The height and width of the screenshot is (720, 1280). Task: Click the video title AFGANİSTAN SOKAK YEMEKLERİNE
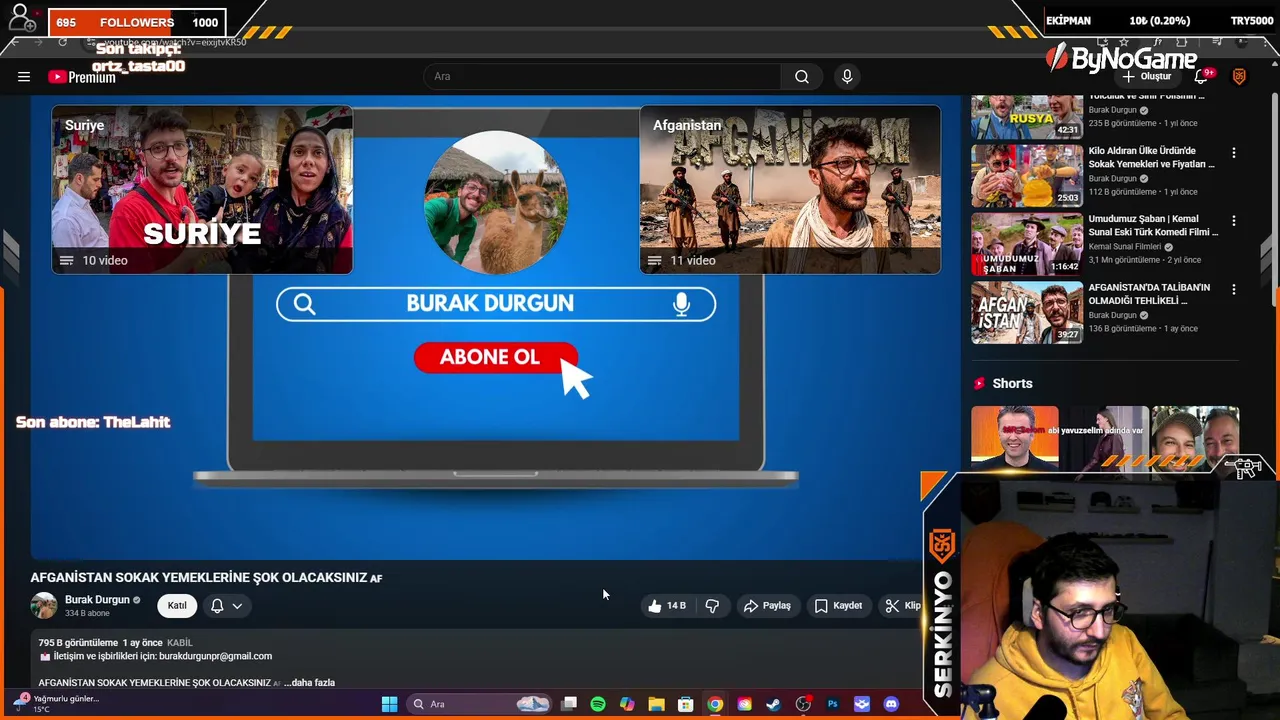click(206, 578)
